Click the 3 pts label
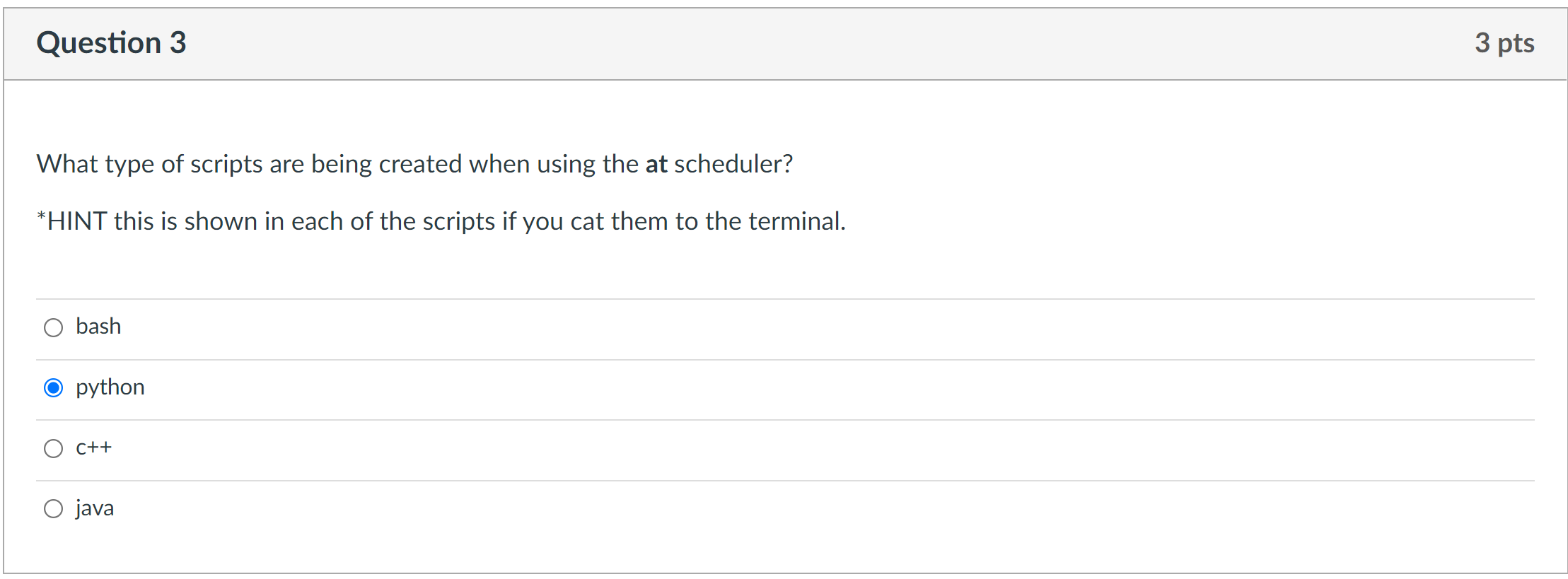 tap(1505, 42)
